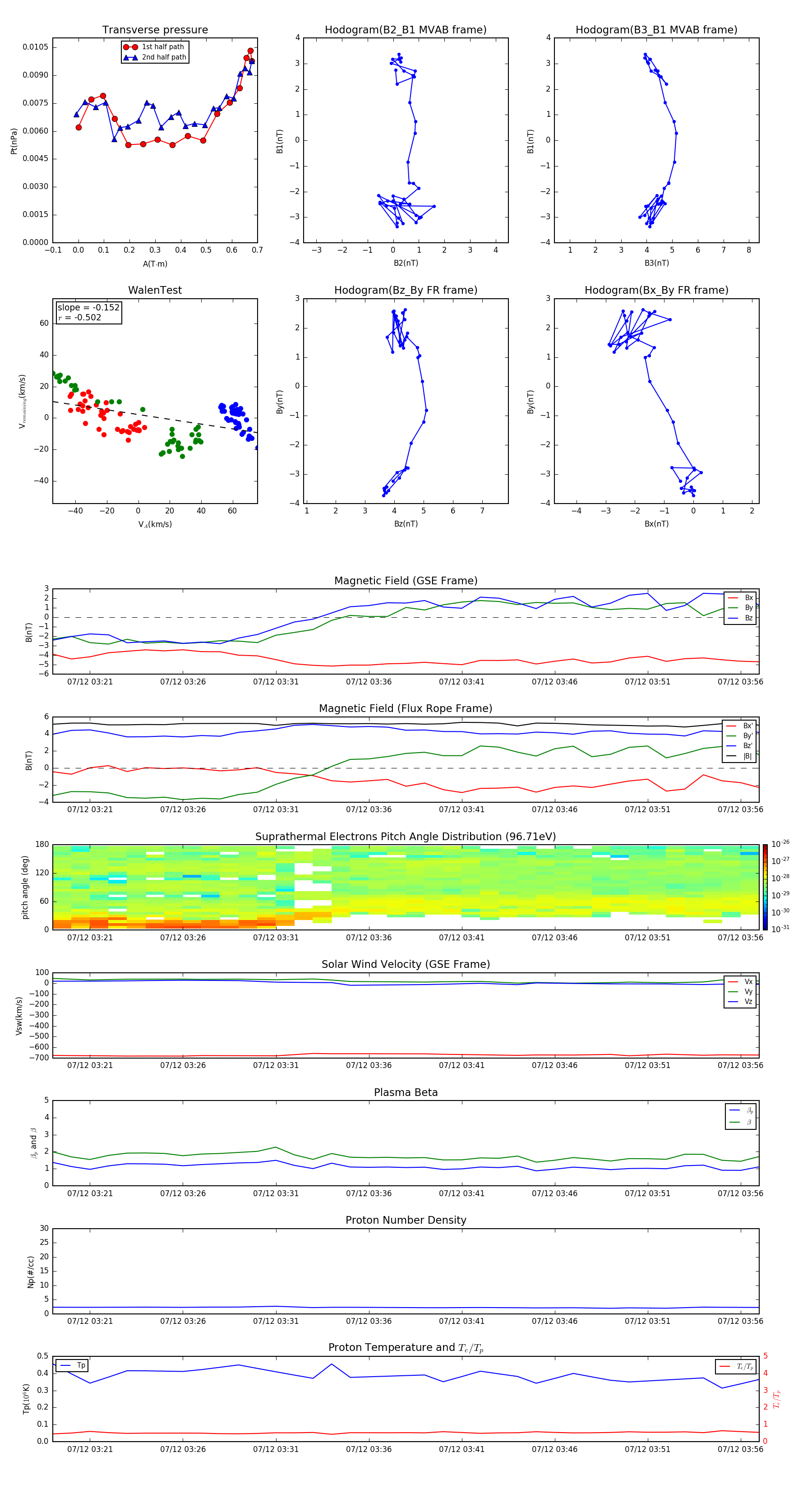Click the red Te/Tp right-axis label
The image size is (812, 1489).
click(x=777, y=1399)
